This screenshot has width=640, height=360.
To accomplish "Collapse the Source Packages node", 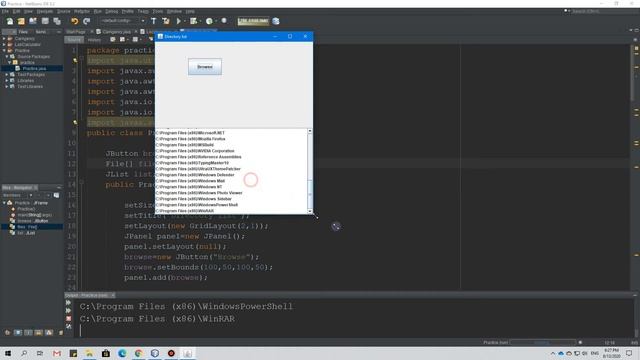I will point(7,56).
